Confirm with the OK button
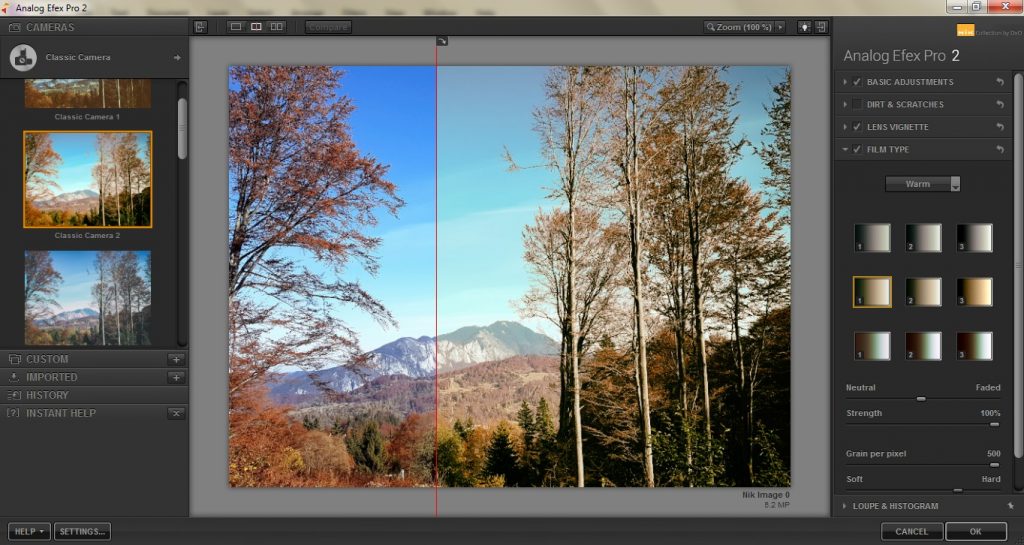 pos(976,531)
